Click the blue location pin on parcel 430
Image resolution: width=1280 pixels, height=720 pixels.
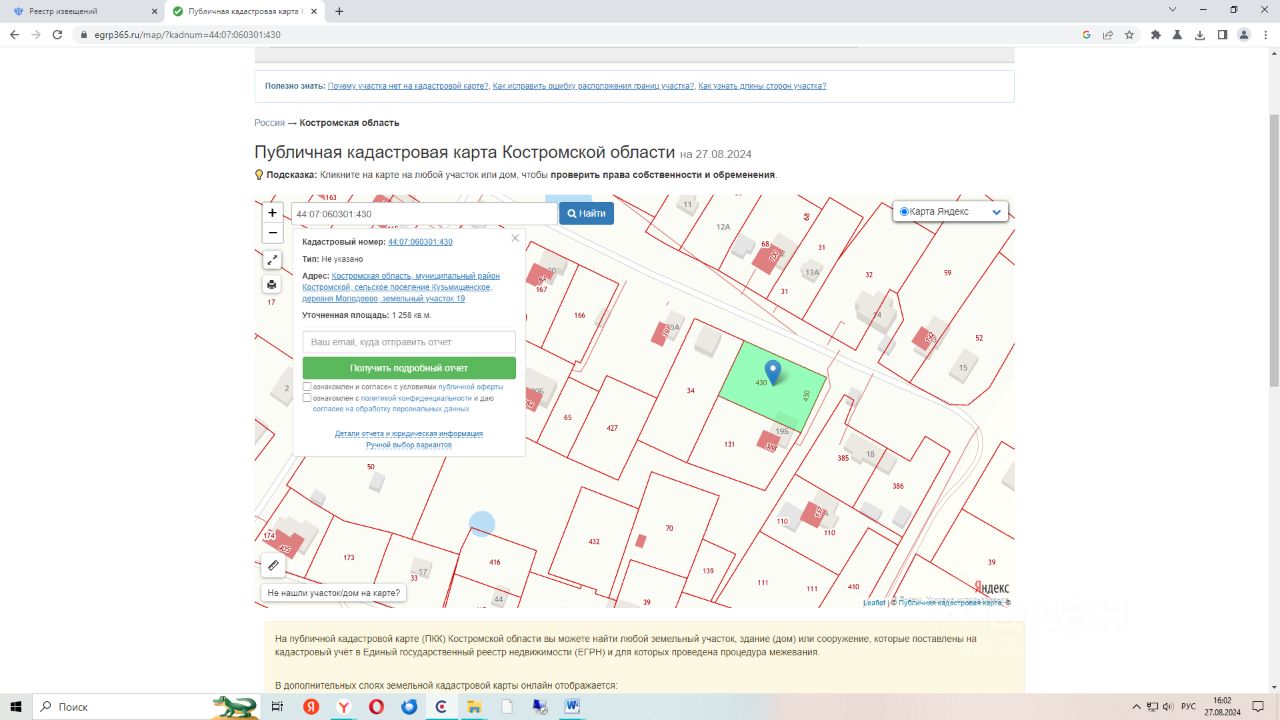tap(772, 372)
